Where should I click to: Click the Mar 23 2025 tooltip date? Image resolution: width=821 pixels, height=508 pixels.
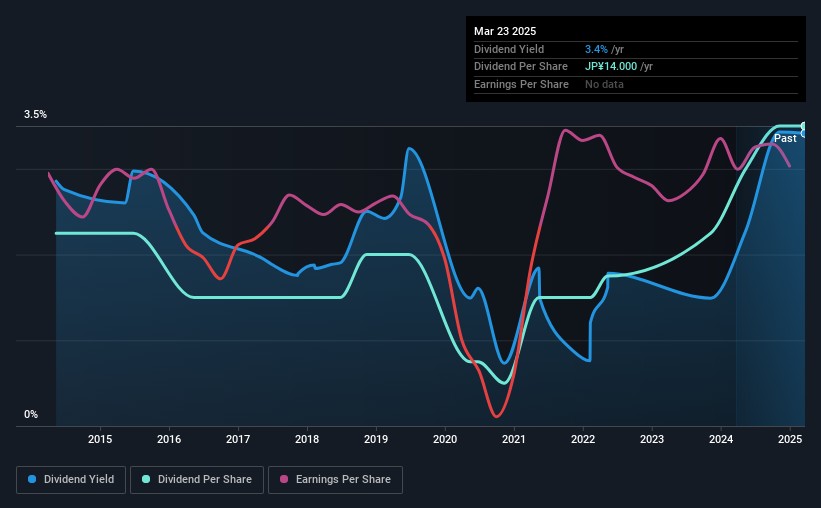click(505, 30)
